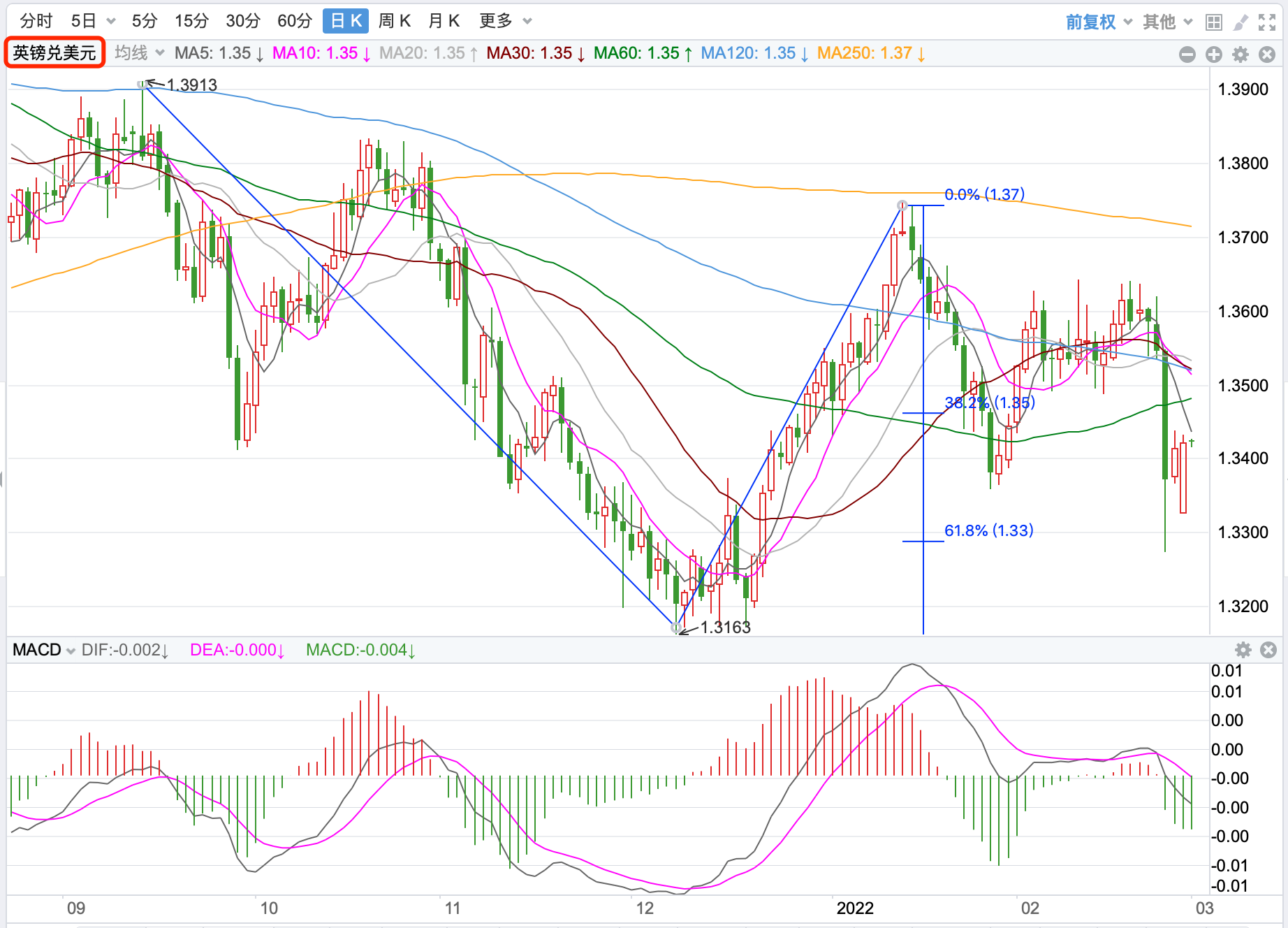The width and height of the screenshot is (1288, 928).
Task: Select the 月K monthly candlestick tab
Action: (444, 21)
